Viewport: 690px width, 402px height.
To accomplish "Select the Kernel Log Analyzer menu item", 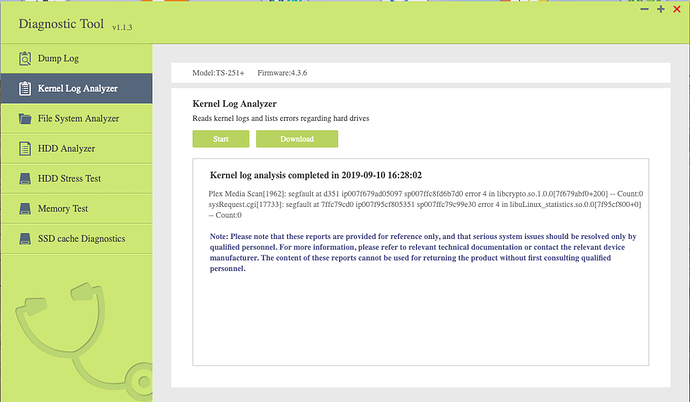I will pyautogui.click(x=77, y=88).
